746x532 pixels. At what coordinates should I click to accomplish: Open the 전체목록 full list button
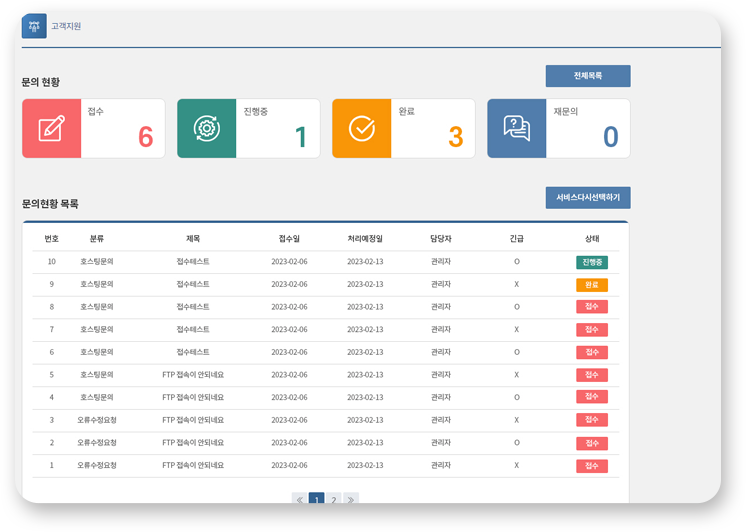(x=588, y=76)
